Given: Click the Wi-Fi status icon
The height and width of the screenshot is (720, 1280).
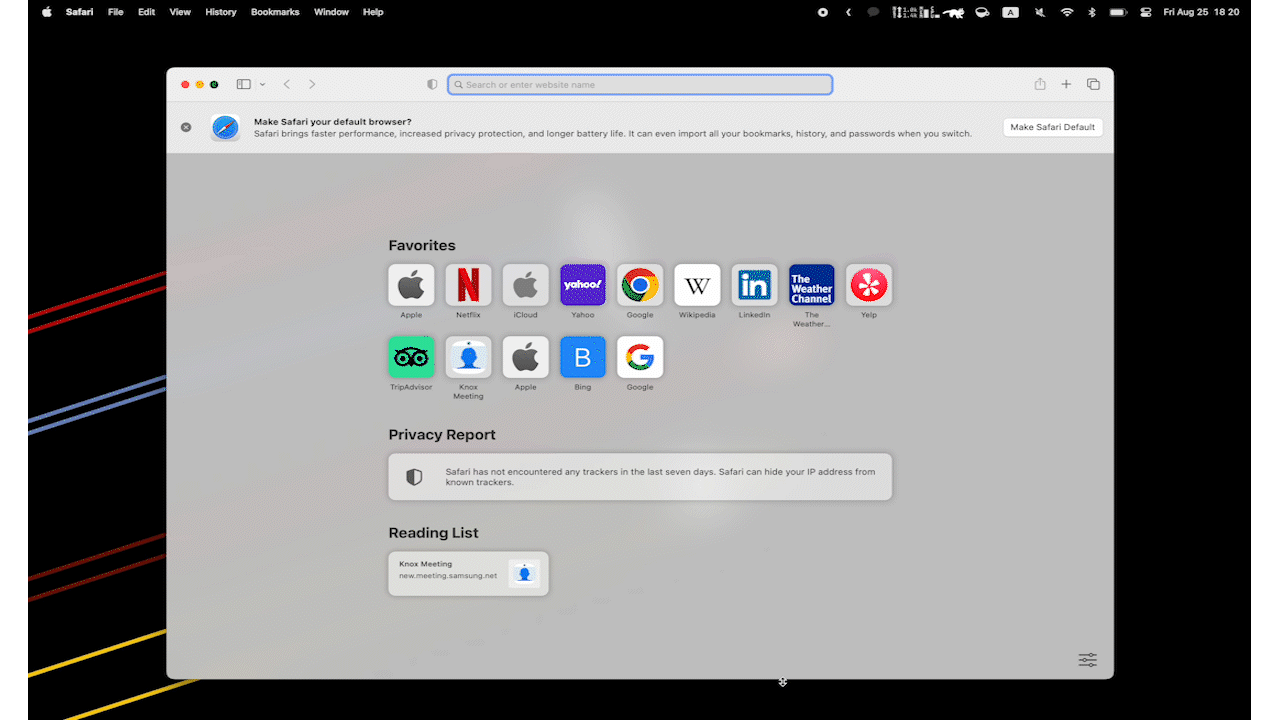Looking at the screenshot, I should tap(1067, 12).
